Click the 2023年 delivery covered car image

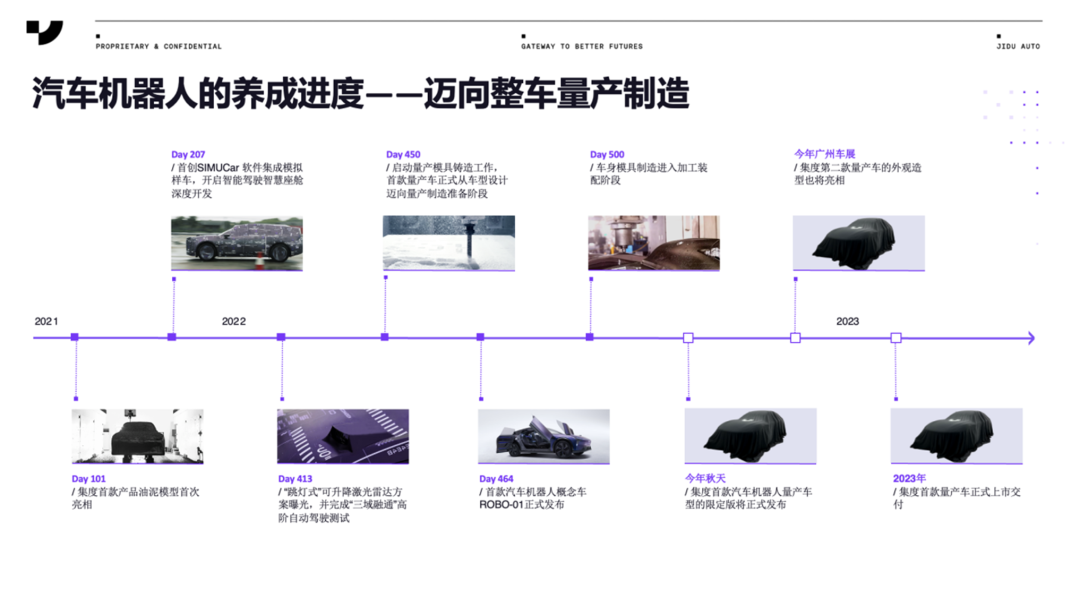pyautogui.click(x=957, y=436)
